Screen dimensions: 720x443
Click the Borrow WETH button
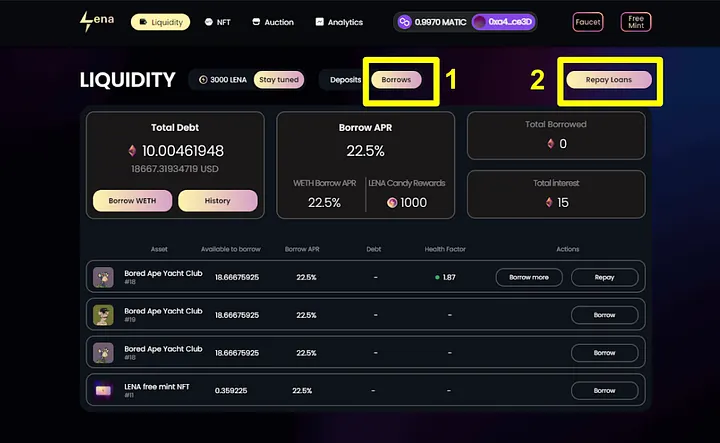(132, 201)
